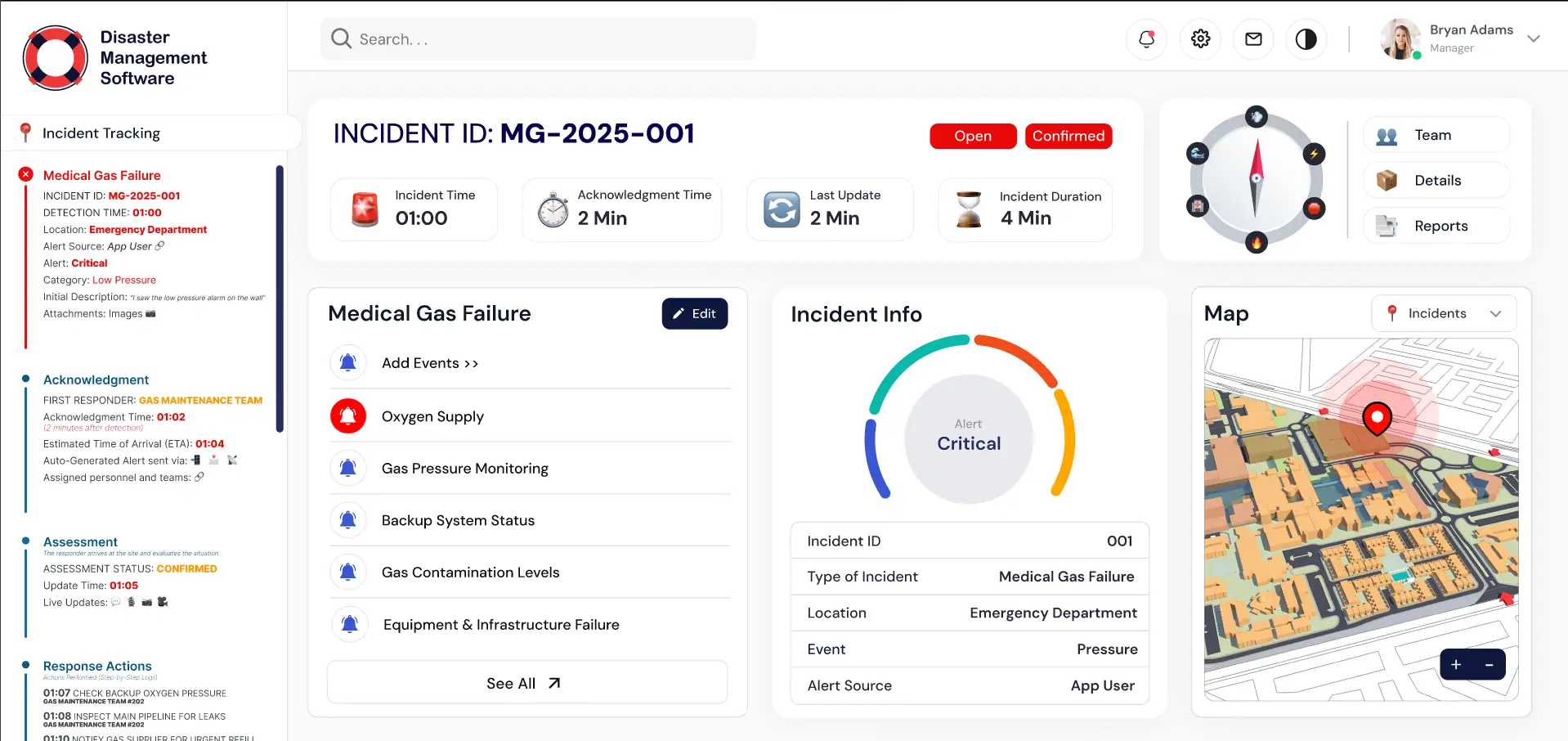
Task: Click the red X marker beside Medical Gas Failure
Action: coord(26,174)
